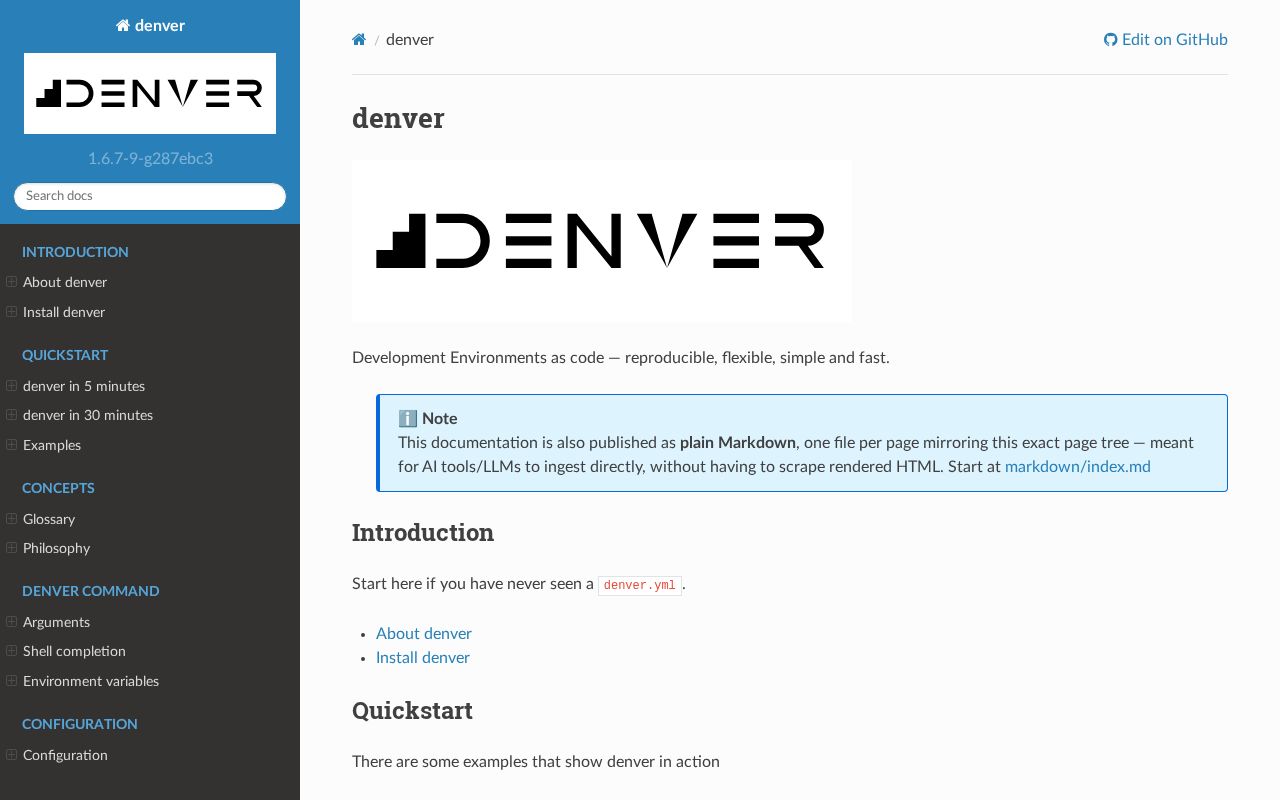Viewport: 1280px width, 800px height.
Task: Click the INTRODUCTION section caption
Action: tap(75, 252)
